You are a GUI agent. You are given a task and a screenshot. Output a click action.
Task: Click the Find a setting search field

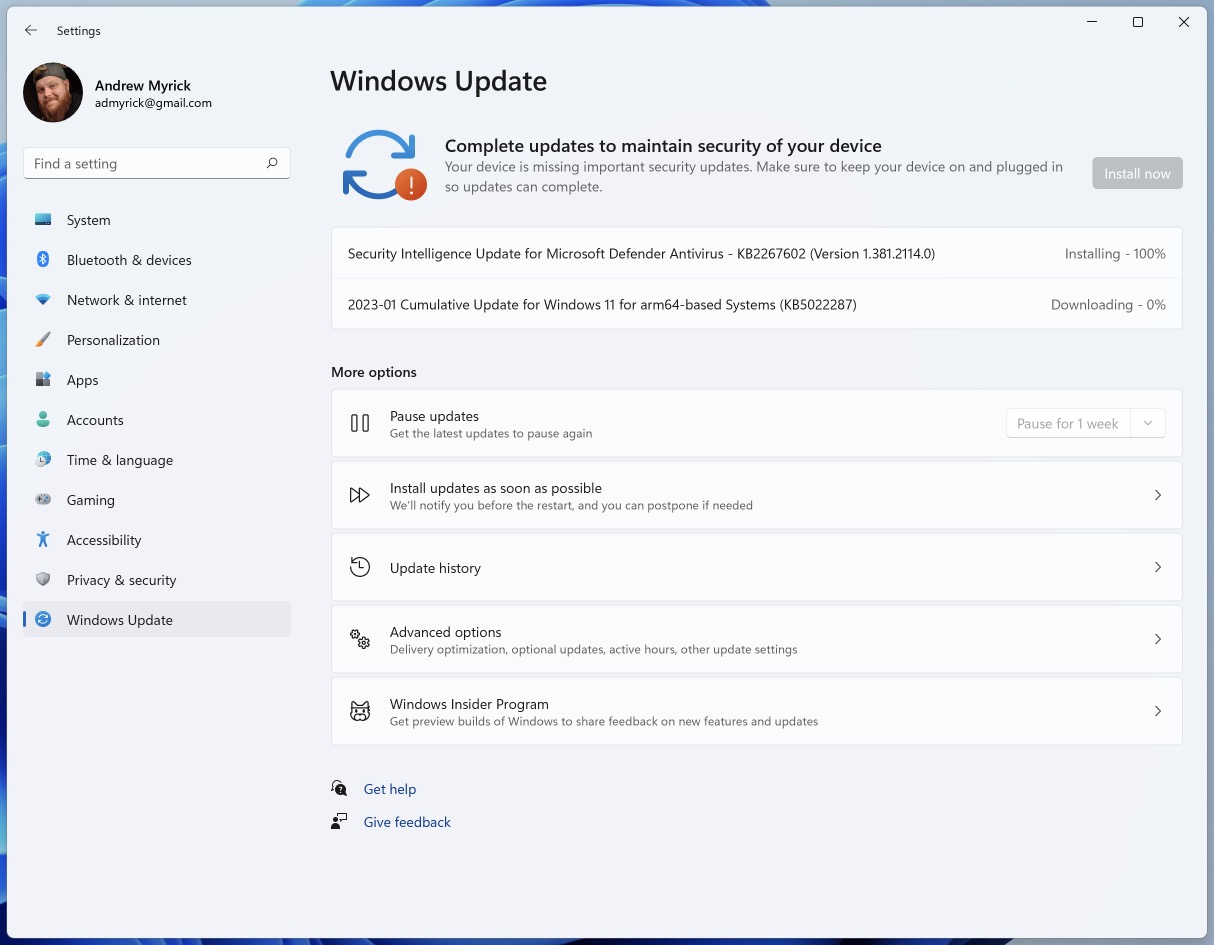coord(157,163)
